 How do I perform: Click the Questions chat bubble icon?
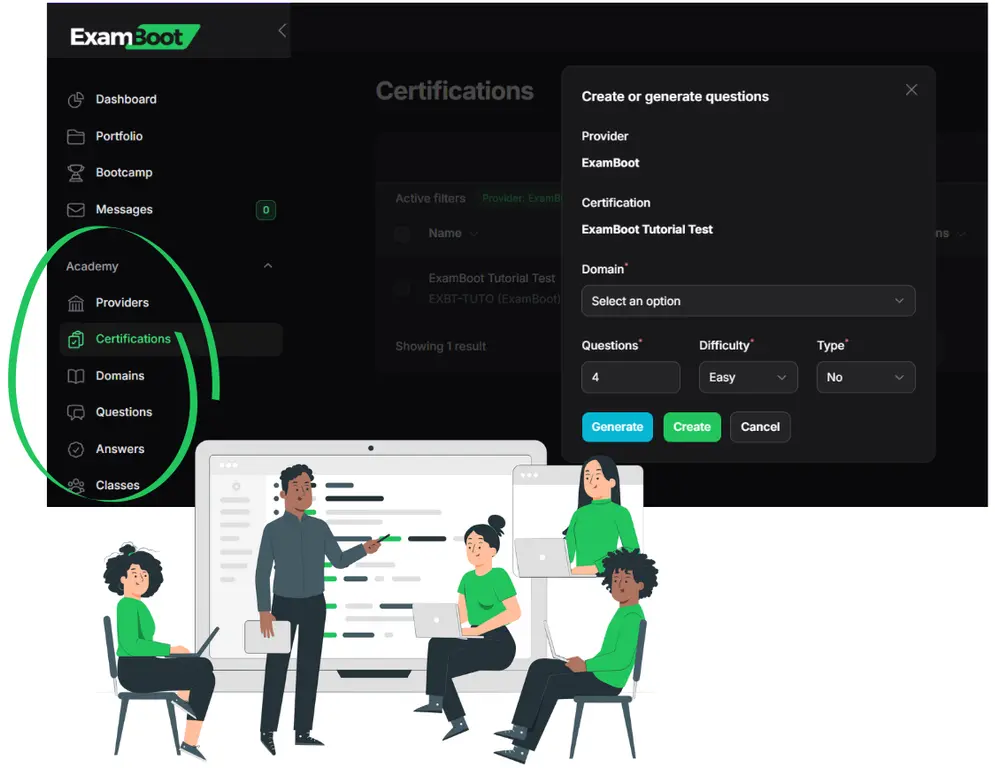point(75,412)
